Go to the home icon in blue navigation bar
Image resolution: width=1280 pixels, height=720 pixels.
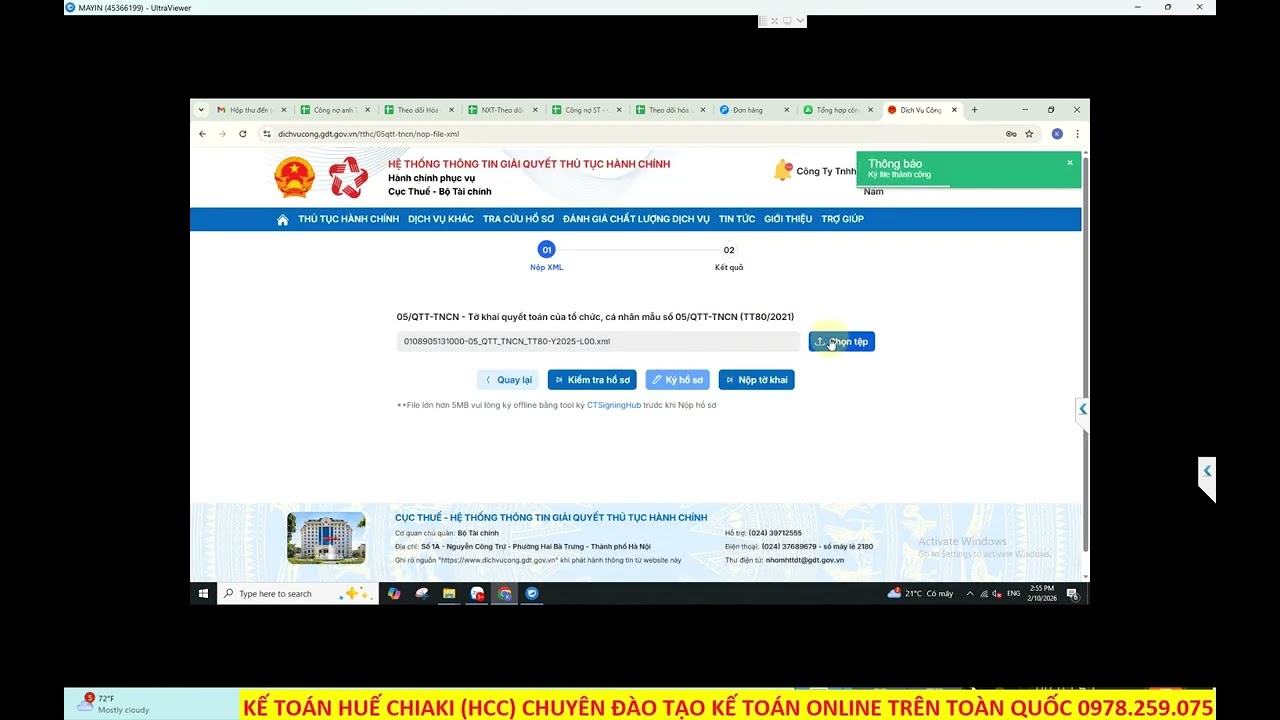click(x=283, y=220)
